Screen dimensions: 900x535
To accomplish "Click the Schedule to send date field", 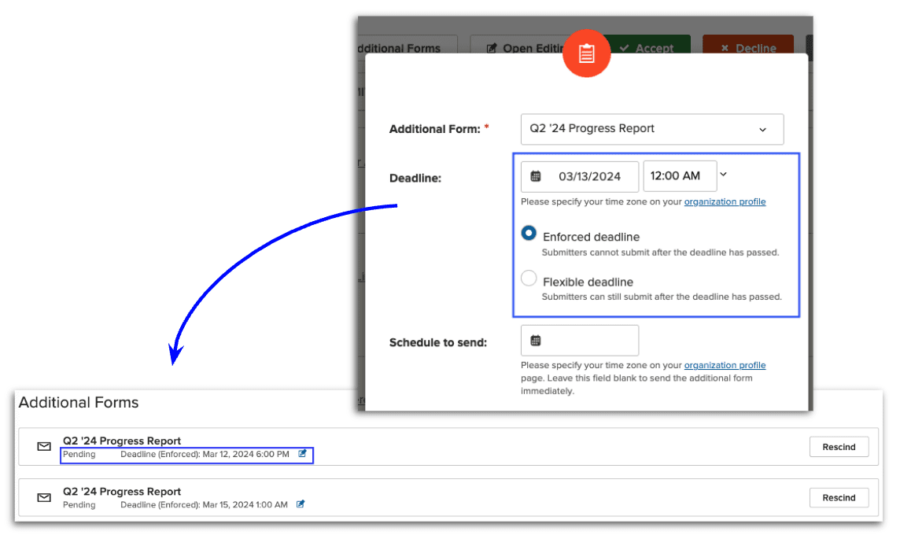I will (580, 340).
